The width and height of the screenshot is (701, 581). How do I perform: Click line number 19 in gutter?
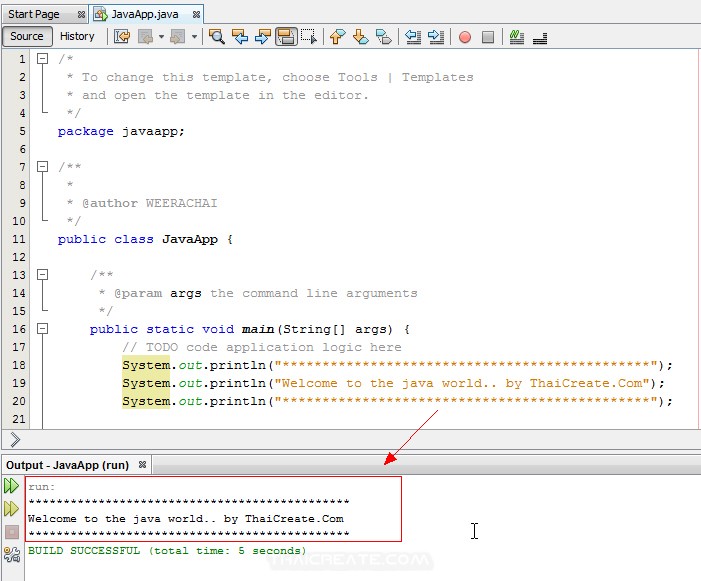19,383
